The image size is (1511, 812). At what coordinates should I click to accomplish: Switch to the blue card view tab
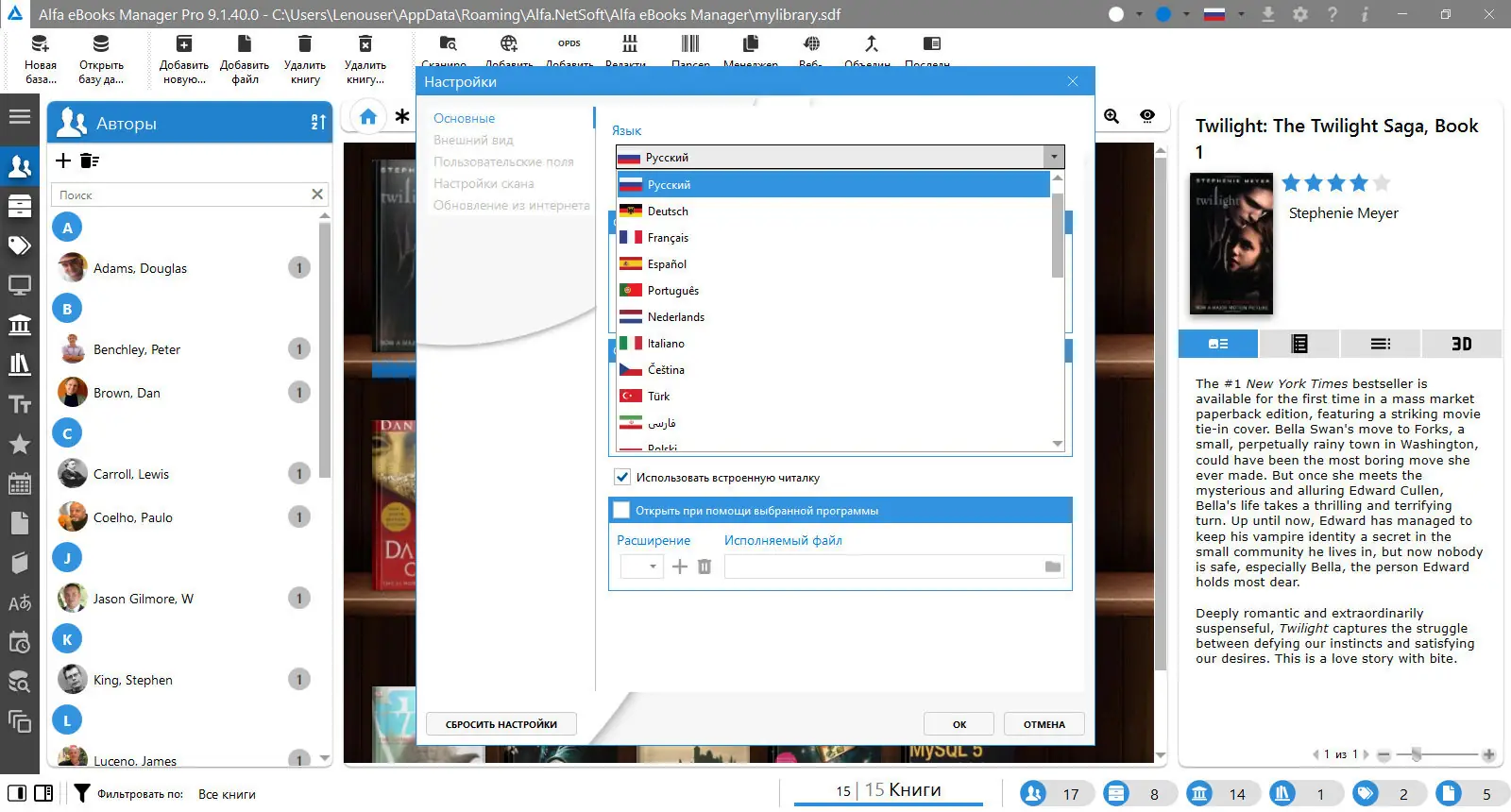tap(1218, 344)
